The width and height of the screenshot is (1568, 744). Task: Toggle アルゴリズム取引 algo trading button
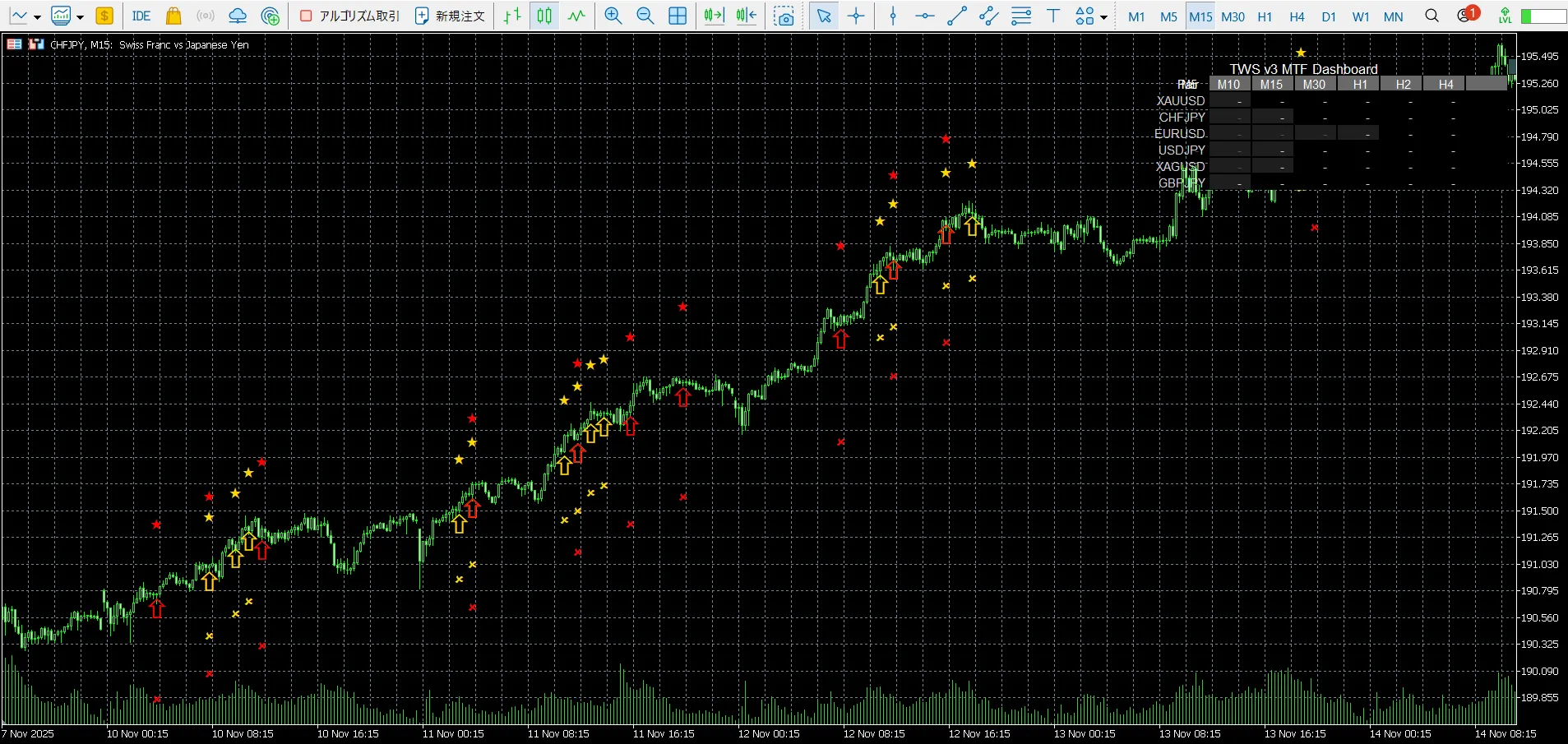pyautogui.click(x=349, y=16)
